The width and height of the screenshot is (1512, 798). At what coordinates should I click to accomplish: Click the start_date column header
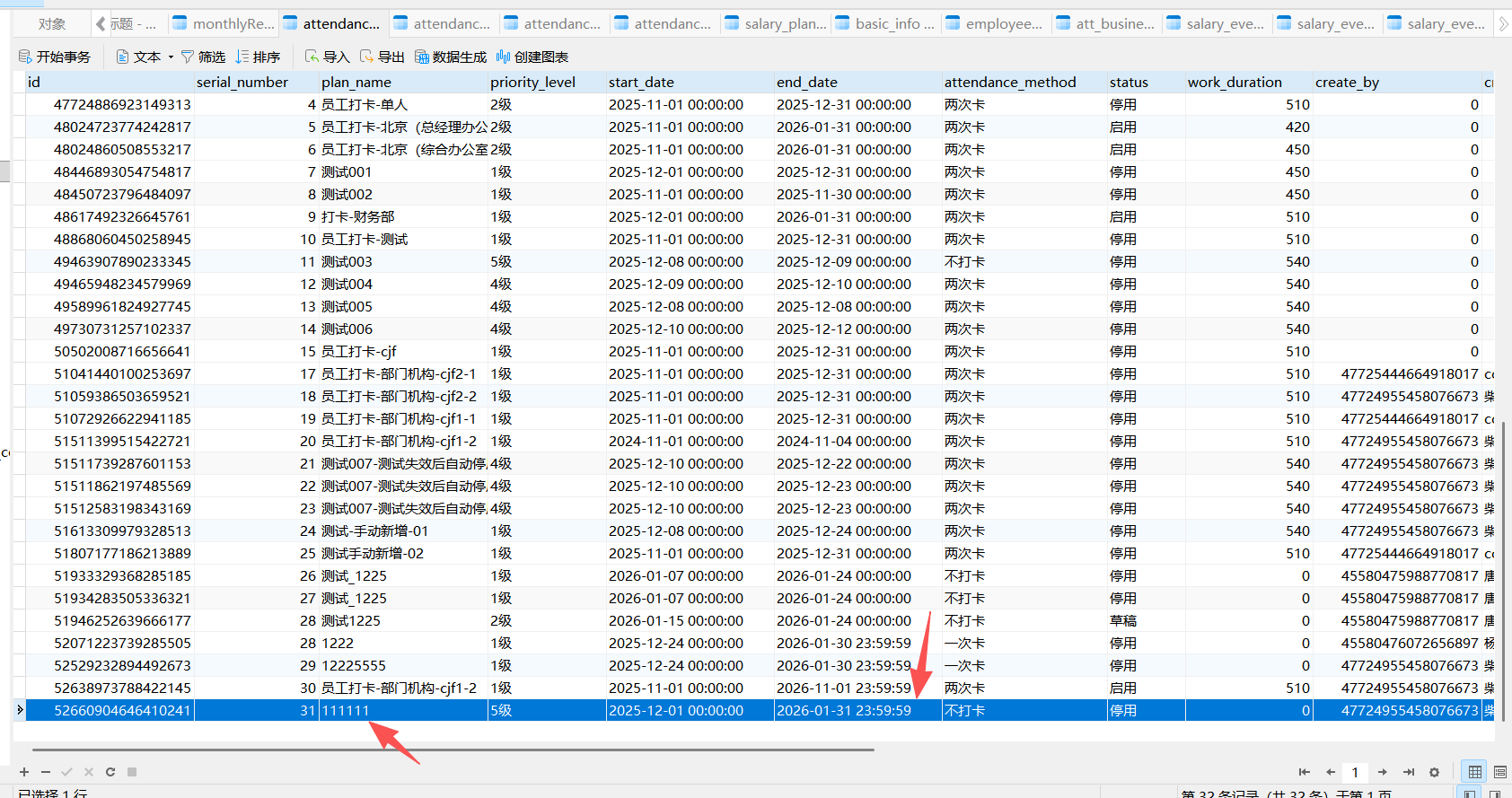tap(690, 83)
